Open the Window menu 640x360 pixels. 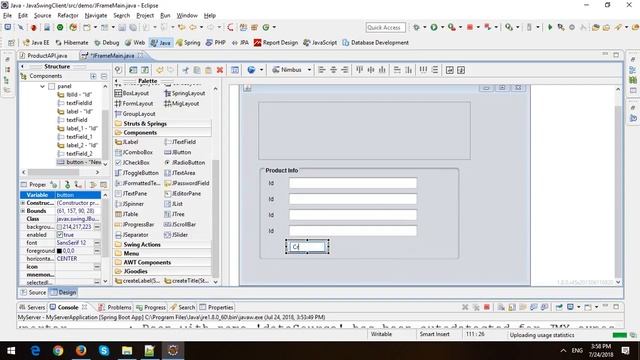pos(187,16)
